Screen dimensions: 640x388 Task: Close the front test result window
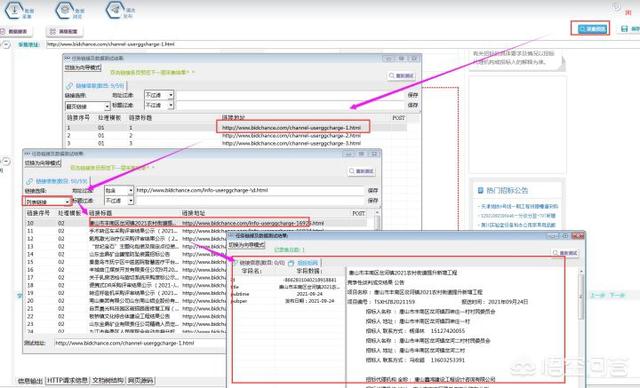pyautogui.click(x=578, y=236)
